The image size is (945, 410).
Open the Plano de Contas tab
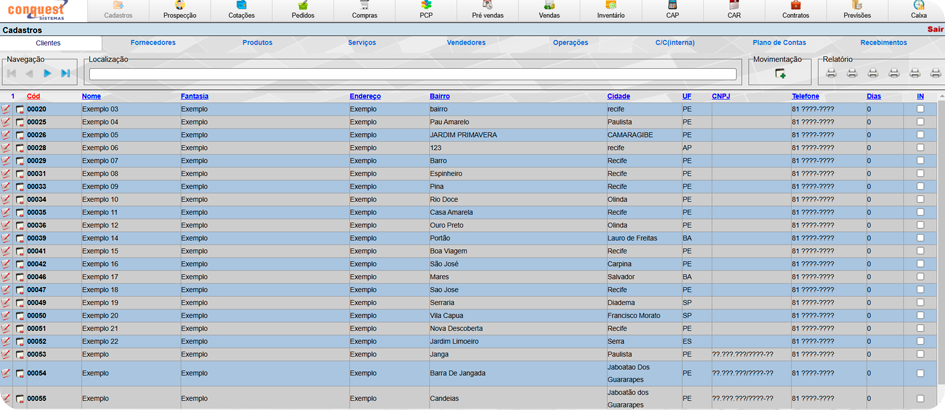[x=779, y=43]
